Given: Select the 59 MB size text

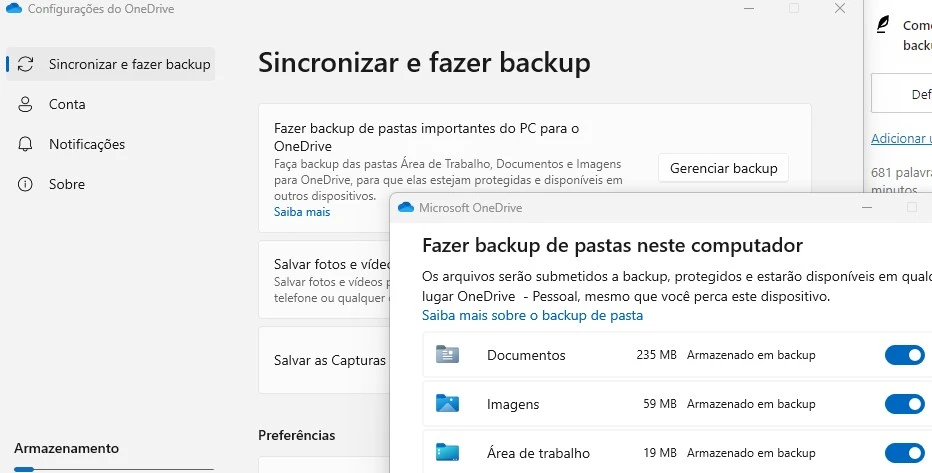Looking at the screenshot, I should coord(660,404).
